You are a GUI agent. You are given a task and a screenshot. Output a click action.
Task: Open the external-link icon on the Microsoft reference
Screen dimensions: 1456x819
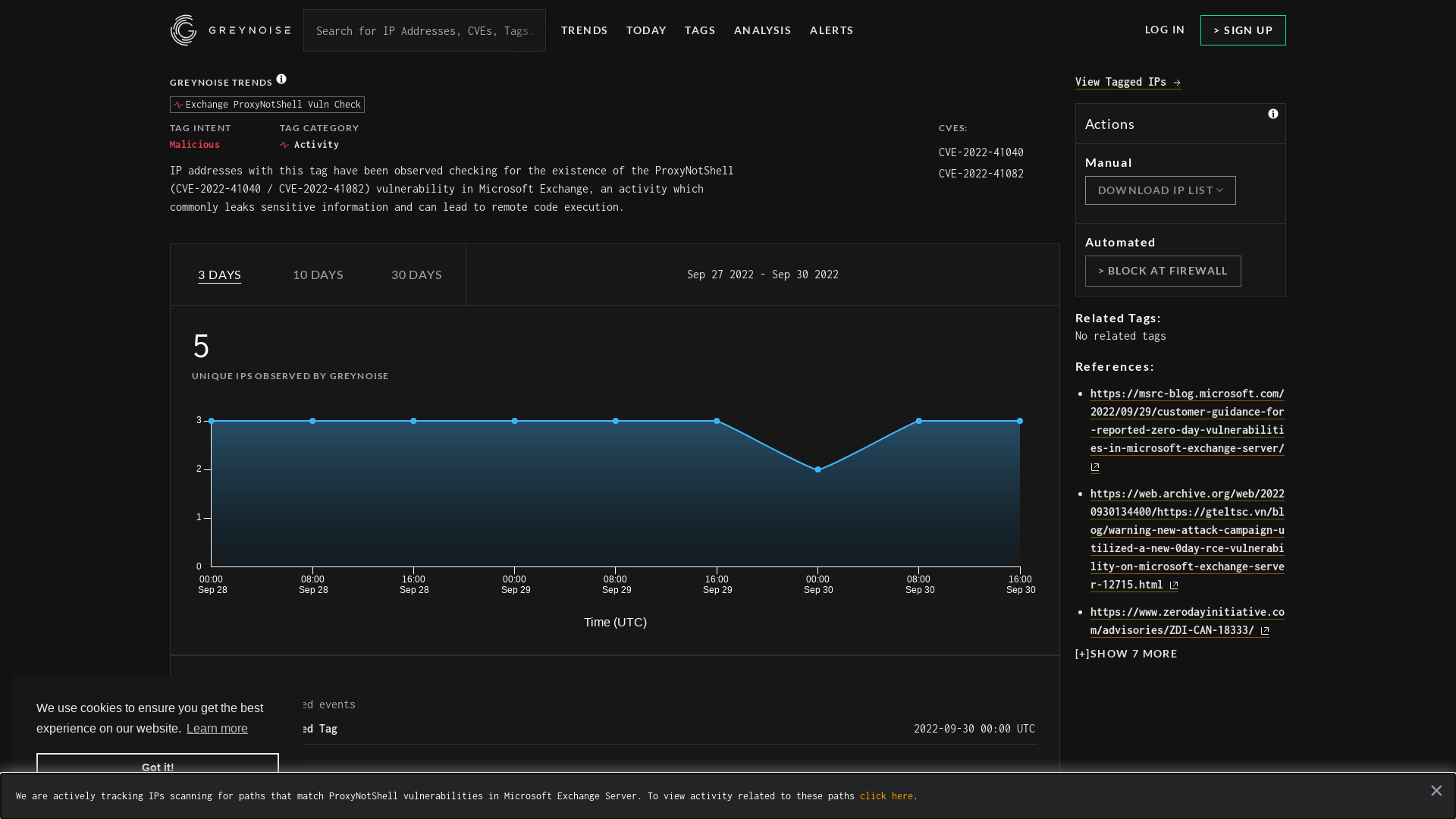pyautogui.click(x=1094, y=467)
